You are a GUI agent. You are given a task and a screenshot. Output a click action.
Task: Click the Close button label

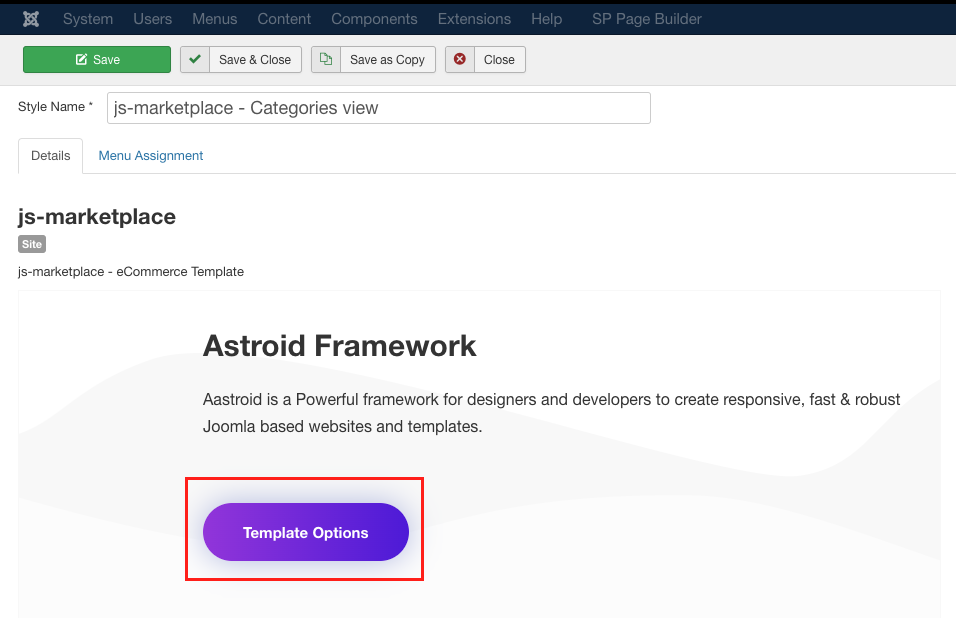(499, 59)
